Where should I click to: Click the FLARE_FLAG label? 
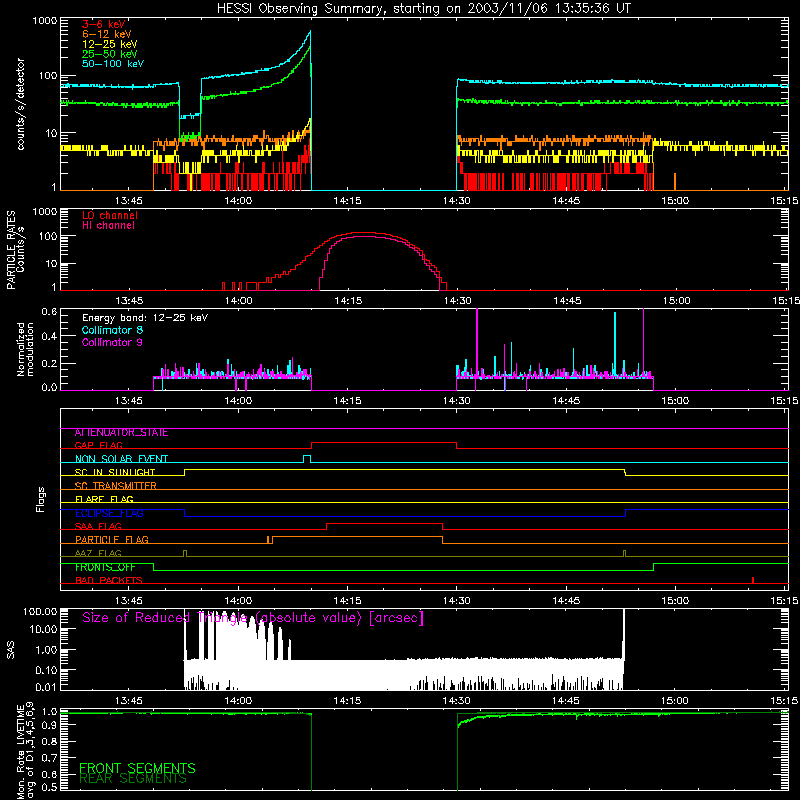pyautogui.click(x=104, y=499)
